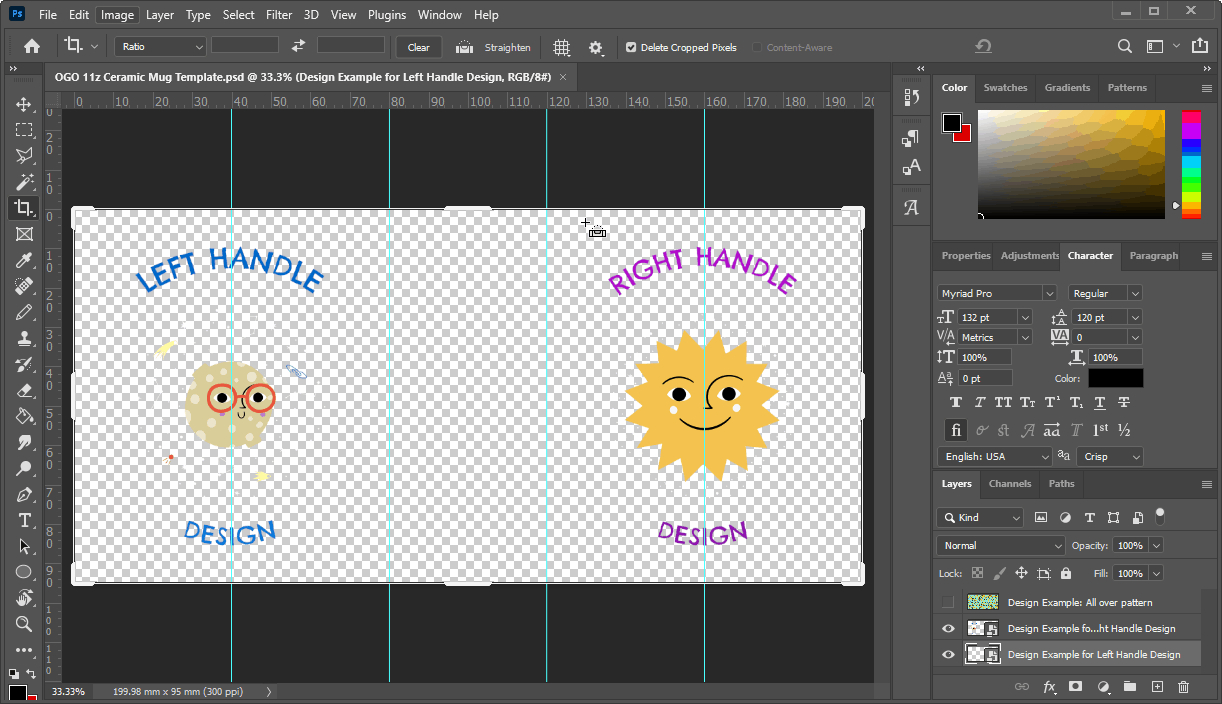Click the font size field showing 132 pt

pyautogui.click(x=986, y=317)
